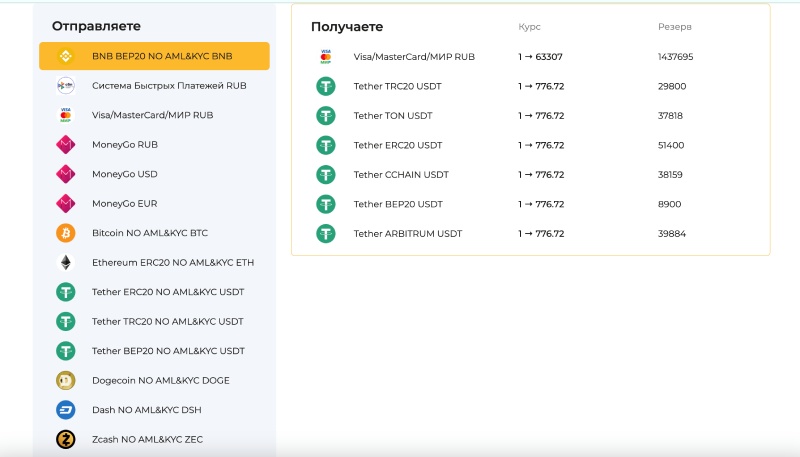800x457 pixels.
Task: Click the Ethereum diamond icon
Action: [66, 263]
